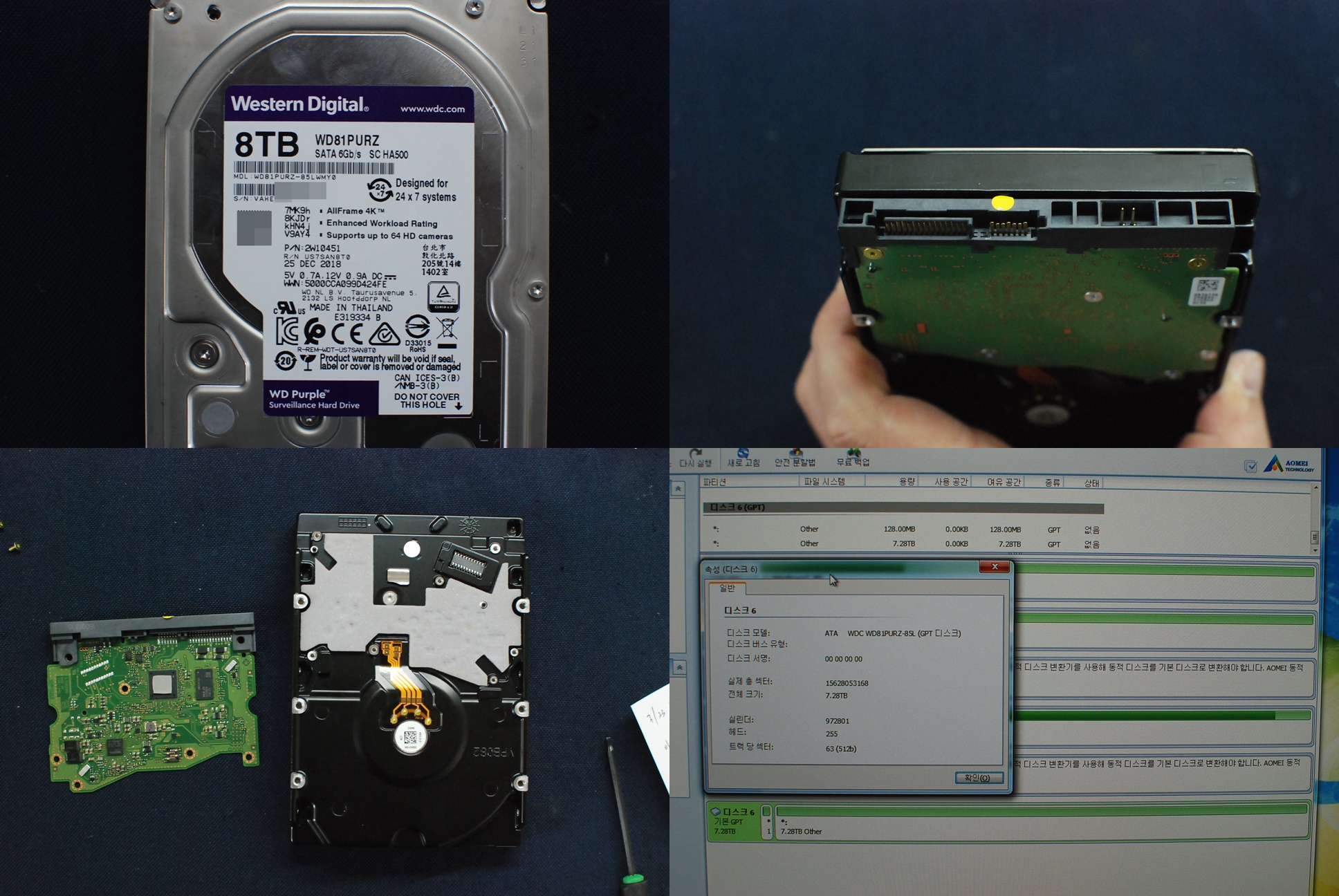Image resolution: width=1339 pixels, height=896 pixels.
Task: Sort by the 파티션 column header
Action: [x=750, y=482]
